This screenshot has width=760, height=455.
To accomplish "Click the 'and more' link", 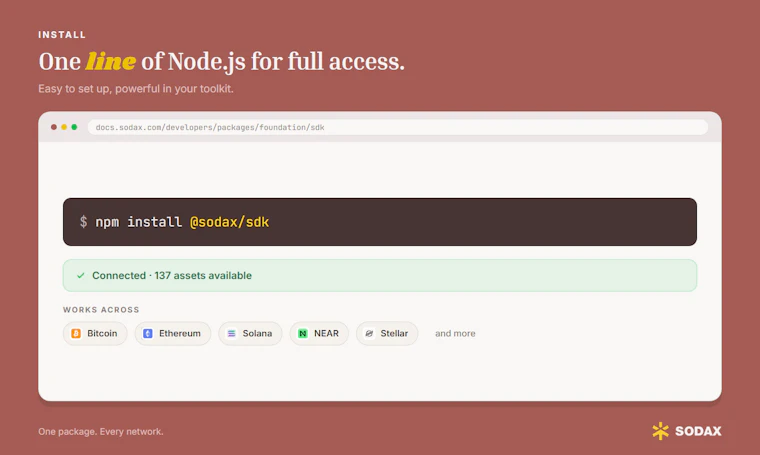I will pos(455,333).
